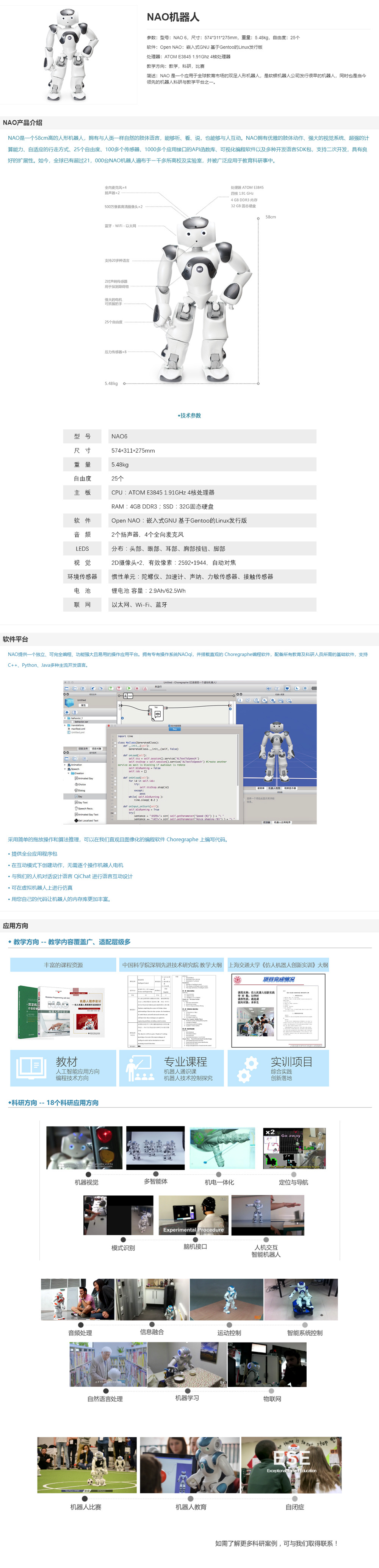Click the •技术参数 heading
The image size is (379, 1568).
189,415
